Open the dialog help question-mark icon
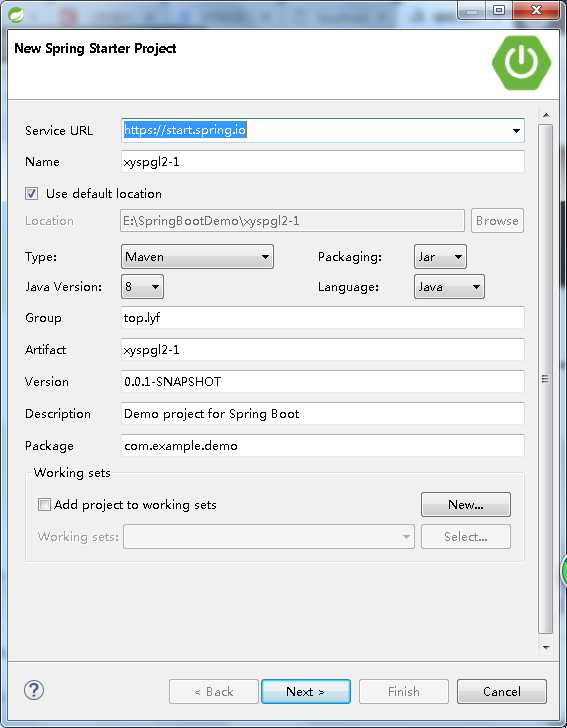Image resolution: width=567 pixels, height=728 pixels. coord(34,690)
